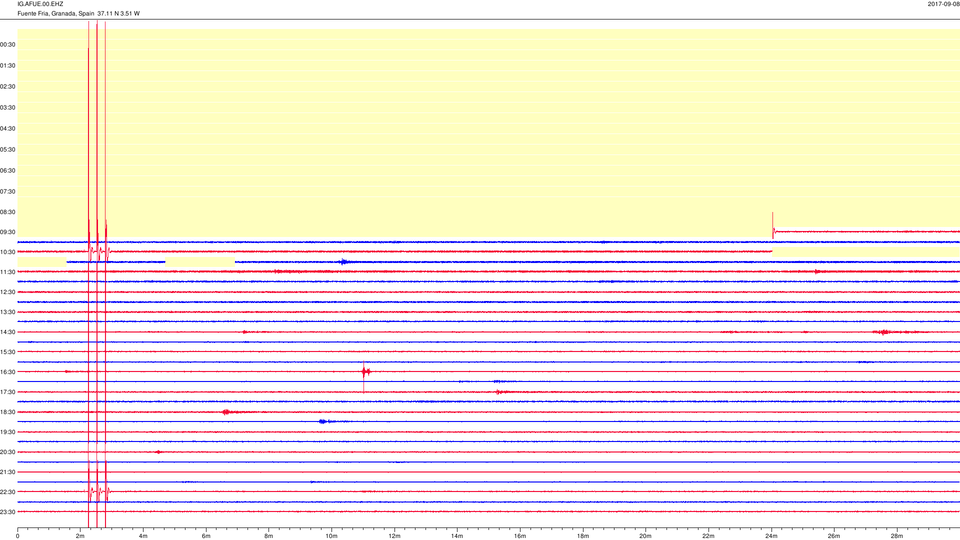This screenshot has width=960, height=540.
Task: Click the 22m tick label on minute axis
Action: 708,536
